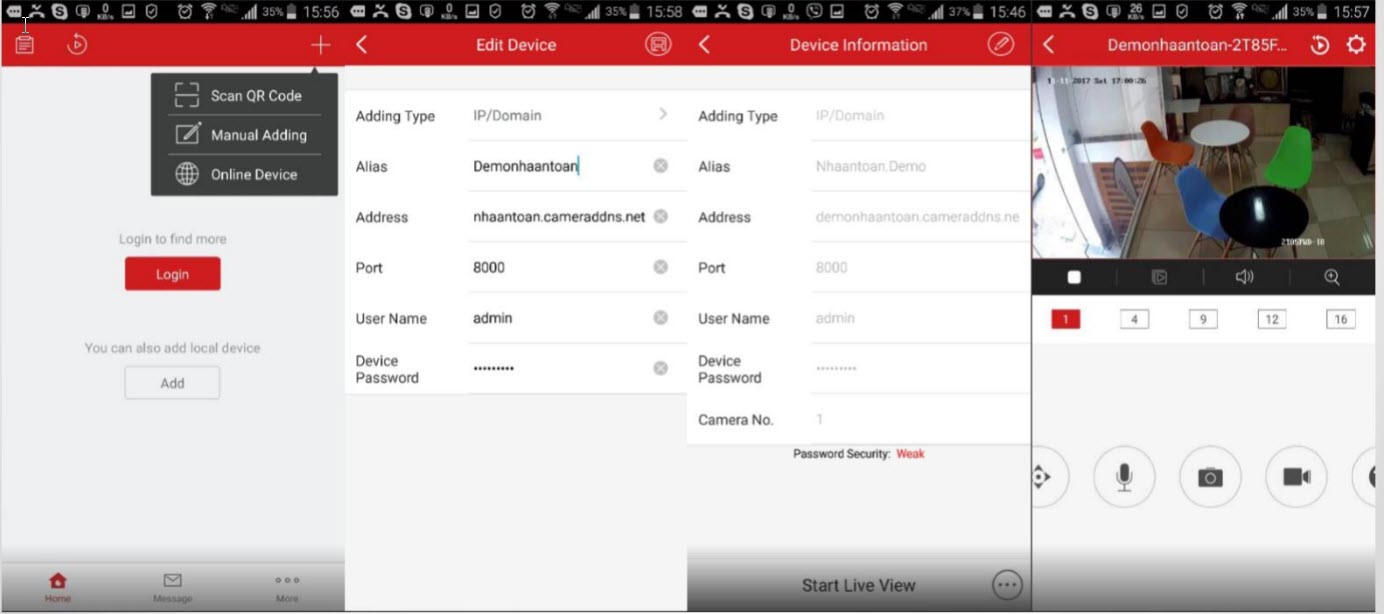Toggle the speaker audio icon
The width and height of the screenshot is (1384, 614).
(1244, 277)
